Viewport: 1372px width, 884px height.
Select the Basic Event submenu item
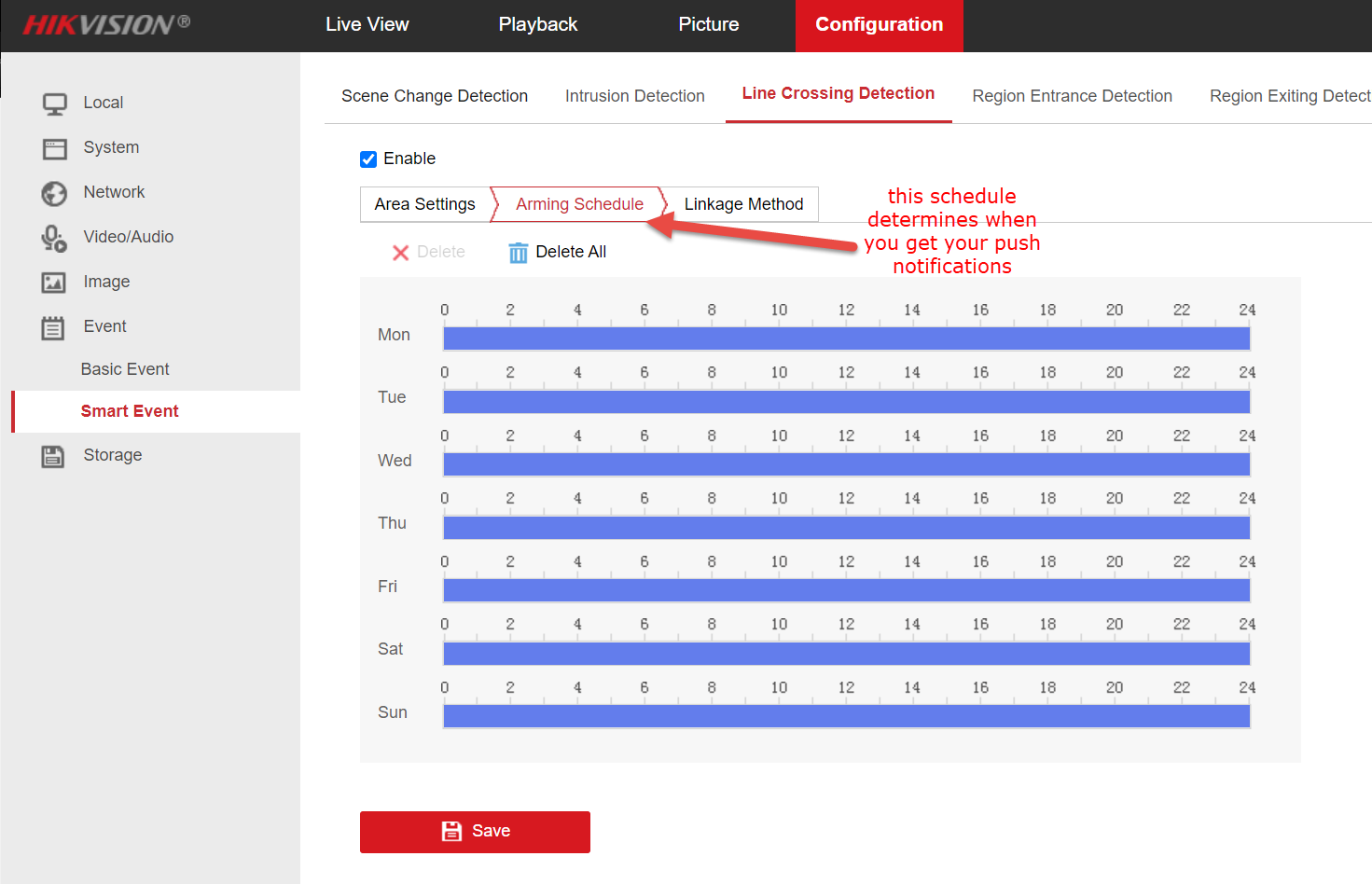point(125,369)
